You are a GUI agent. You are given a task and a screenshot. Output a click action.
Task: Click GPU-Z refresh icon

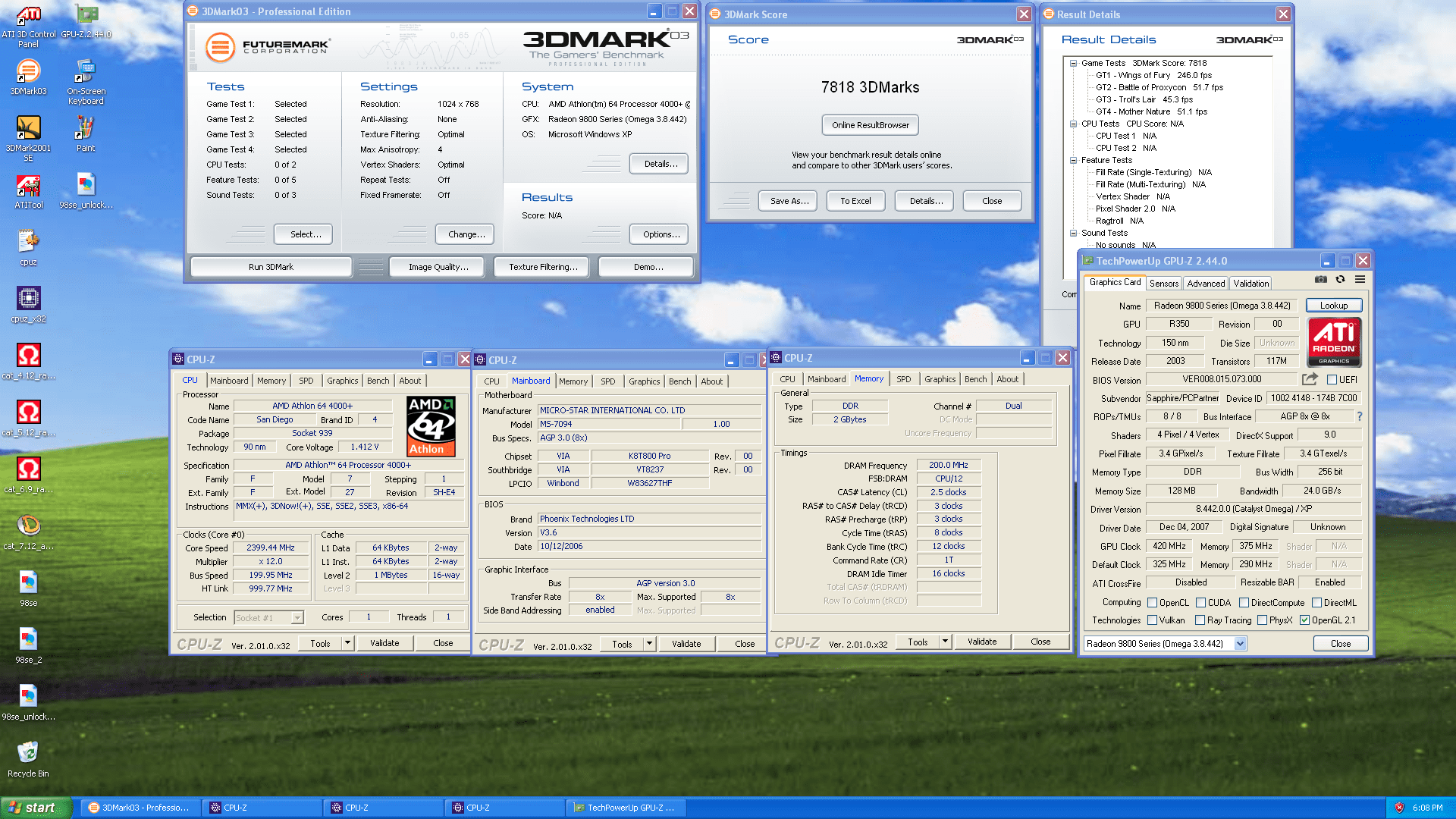point(1340,280)
